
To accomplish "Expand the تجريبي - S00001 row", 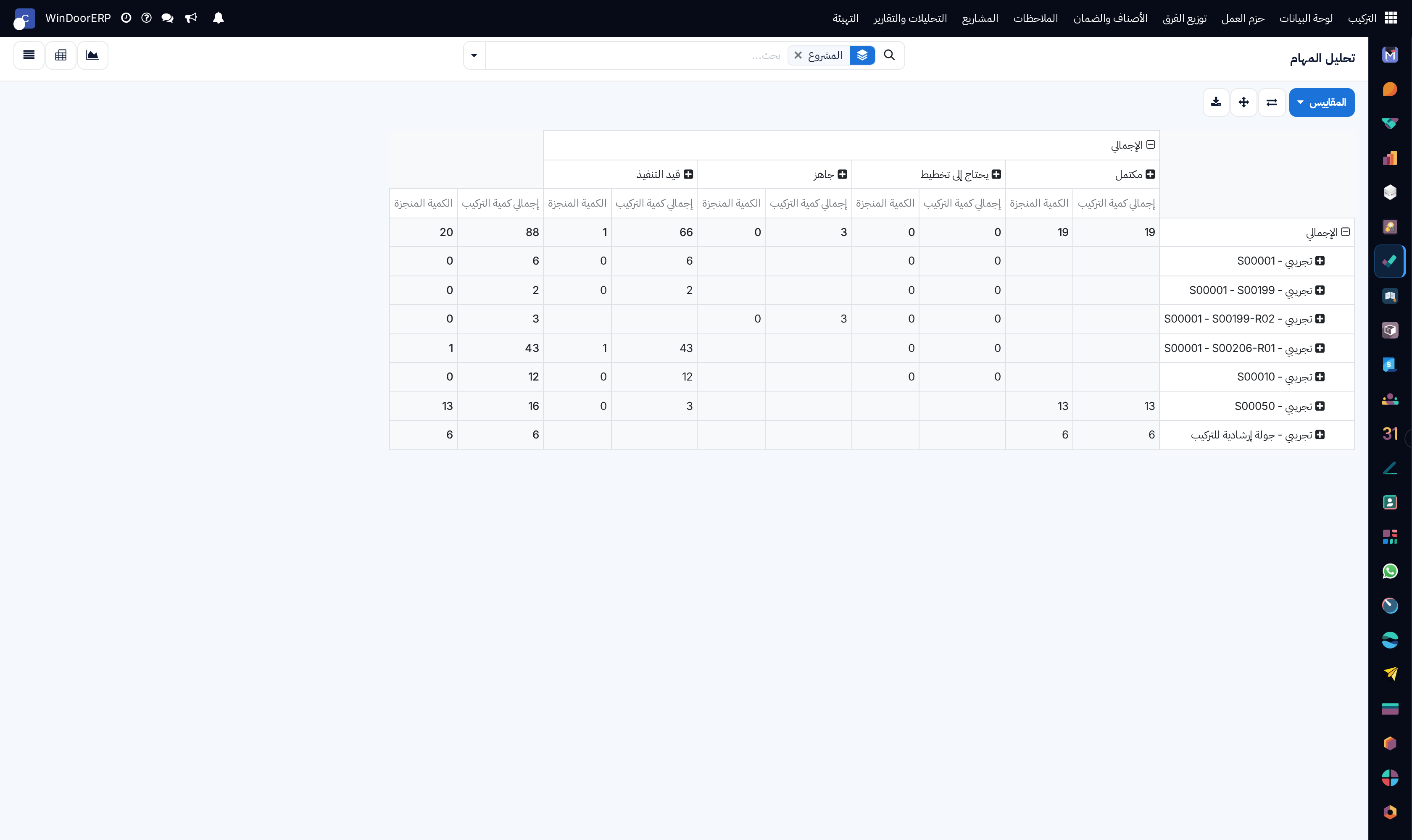I will [x=1320, y=261].
